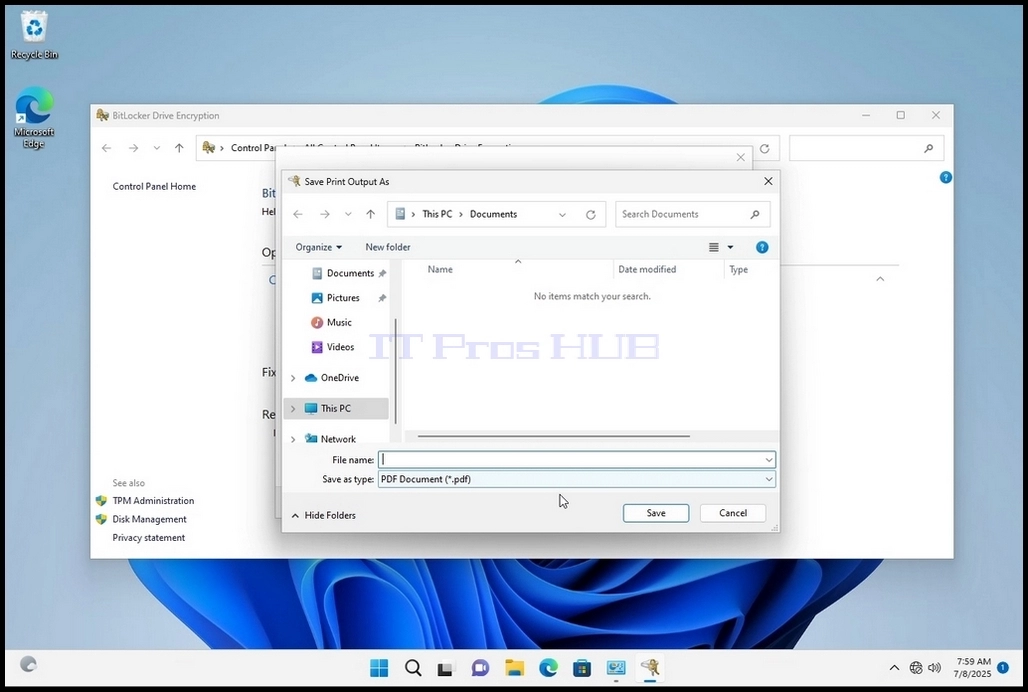Click the forward arrow in the save dialog
1028x692 pixels.
(325, 214)
